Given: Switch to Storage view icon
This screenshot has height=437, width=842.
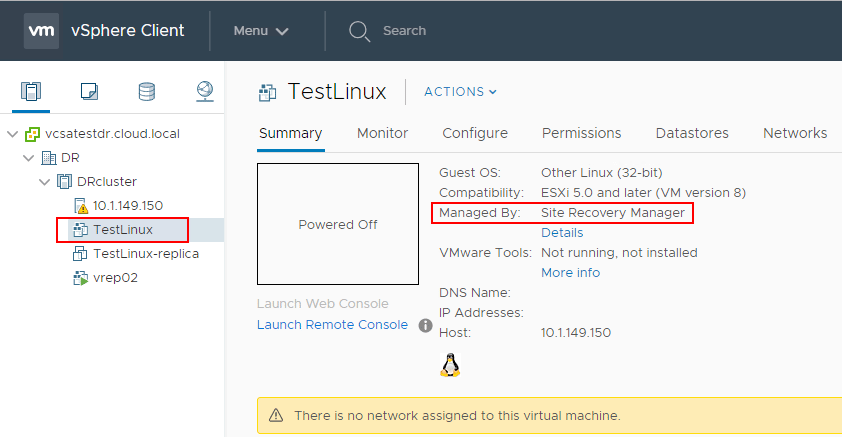Looking at the screenshot, I should (147, 91).
